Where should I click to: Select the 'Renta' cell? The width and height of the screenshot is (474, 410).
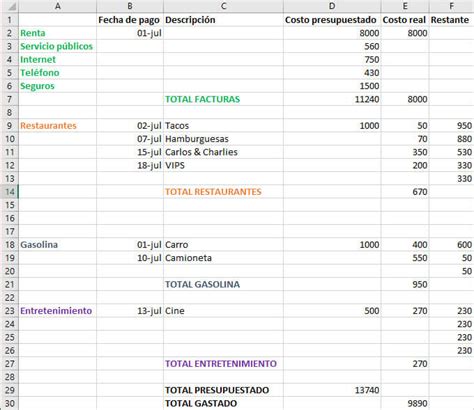tap(57, 33)
